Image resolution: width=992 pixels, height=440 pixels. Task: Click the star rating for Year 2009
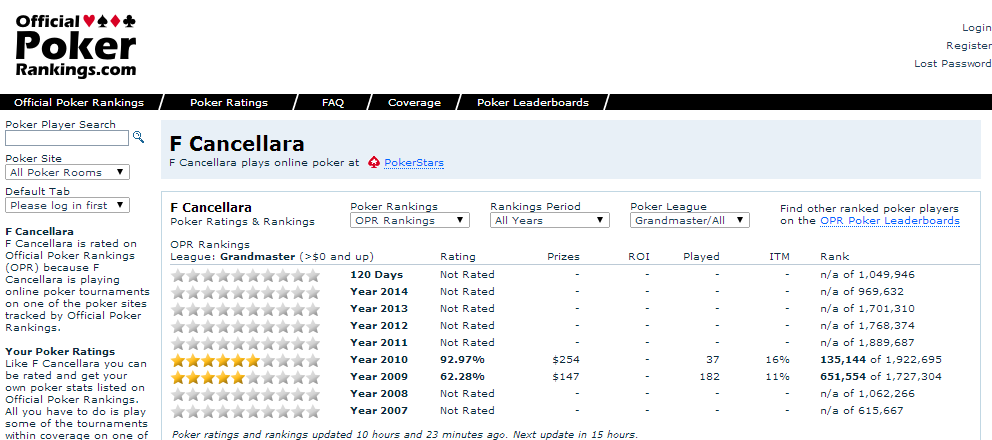[246, 377]
